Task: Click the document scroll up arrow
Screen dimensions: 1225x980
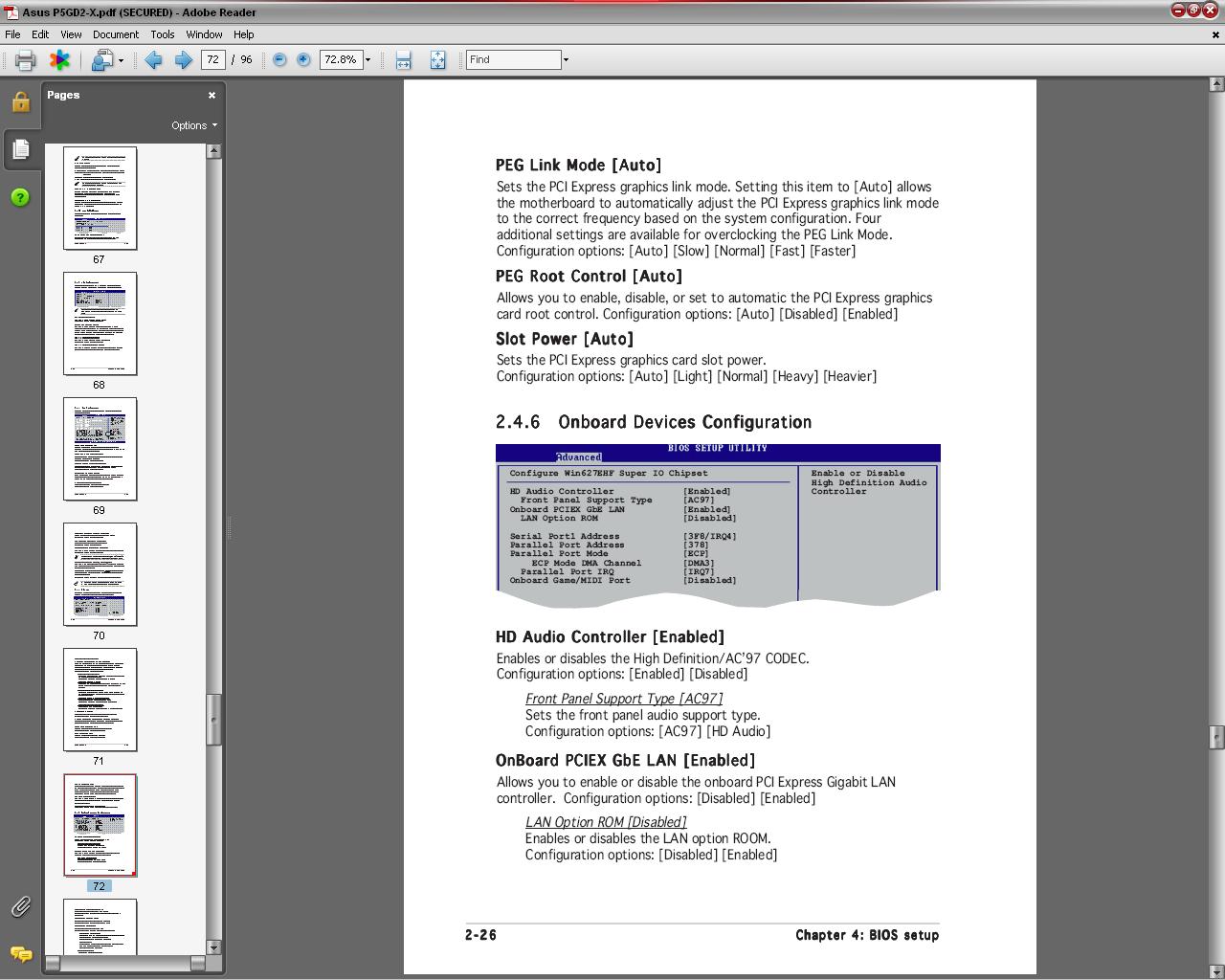Action: click(x=1216, y=85)
